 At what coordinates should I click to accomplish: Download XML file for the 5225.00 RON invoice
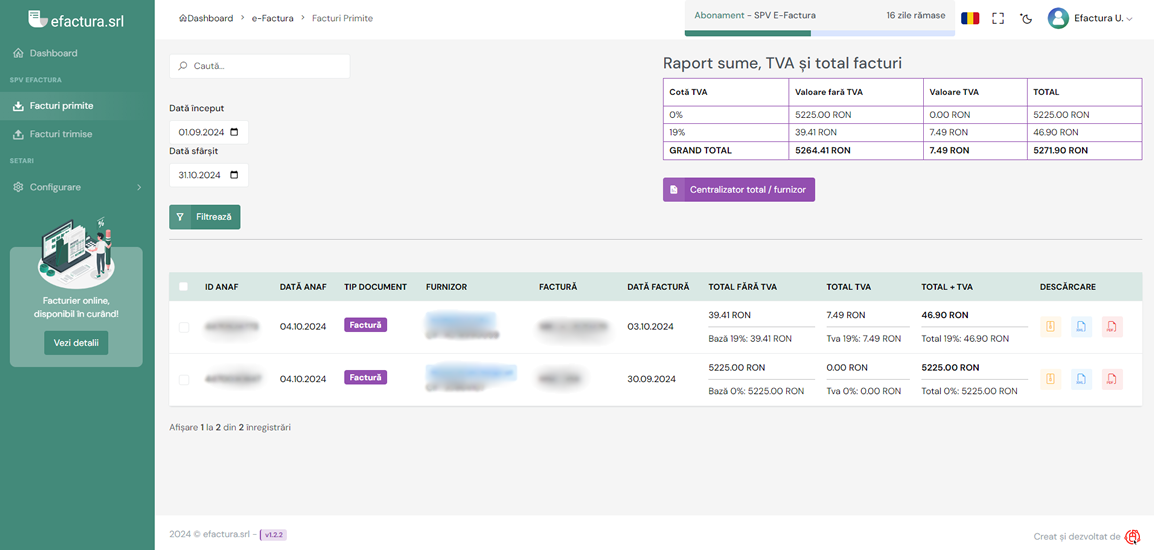(x=1081, y=379)
